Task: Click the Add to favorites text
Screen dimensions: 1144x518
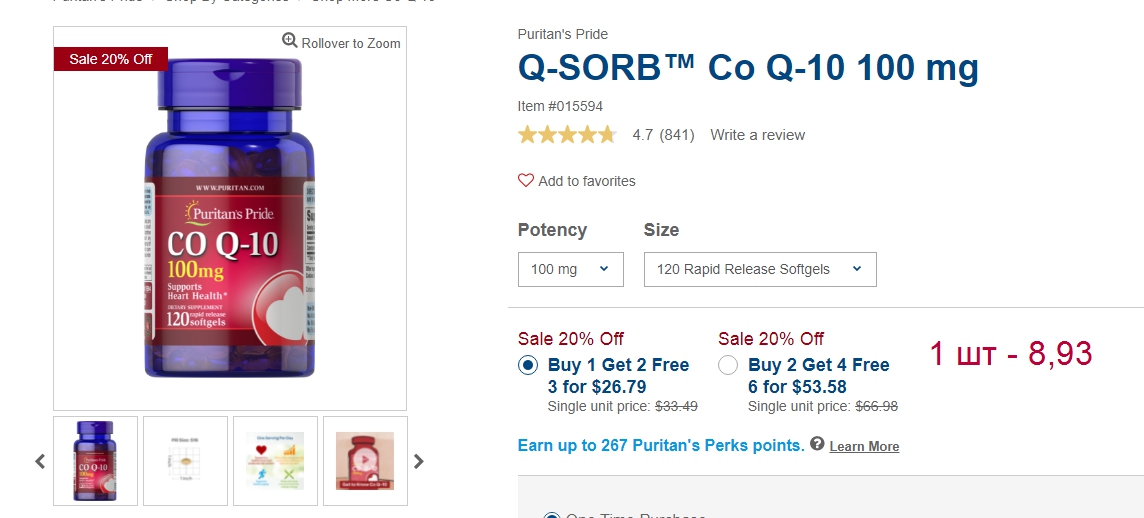Action: (x=586, y=181)
